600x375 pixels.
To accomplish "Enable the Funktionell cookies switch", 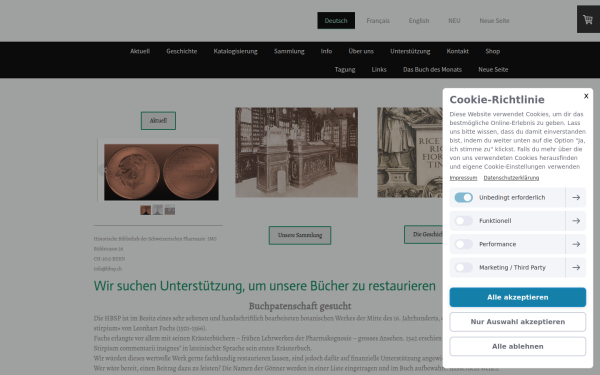I will 463,221.
